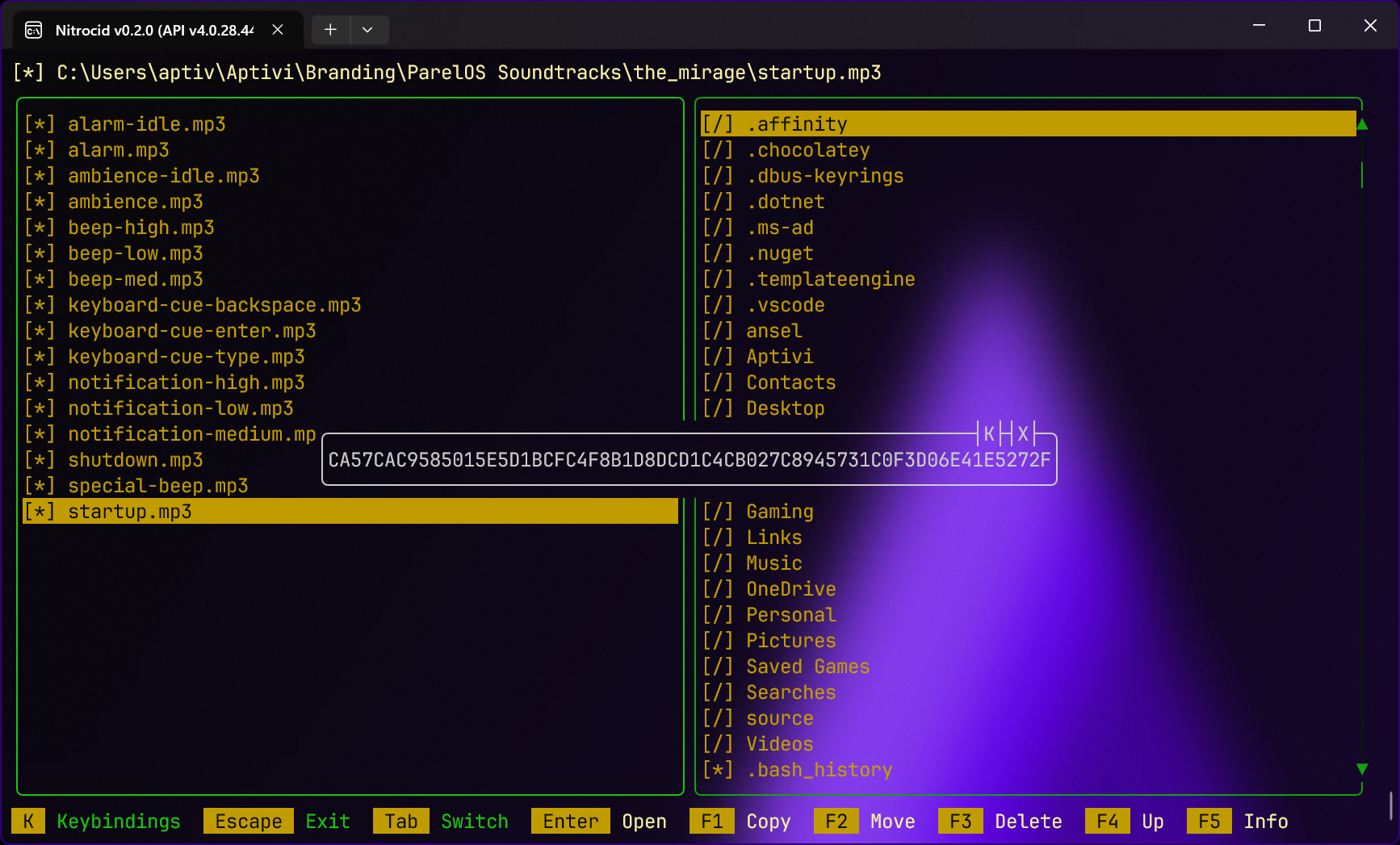Click the SHA hash text in popup
The image size is (1400, 845).
pos(689,460)
